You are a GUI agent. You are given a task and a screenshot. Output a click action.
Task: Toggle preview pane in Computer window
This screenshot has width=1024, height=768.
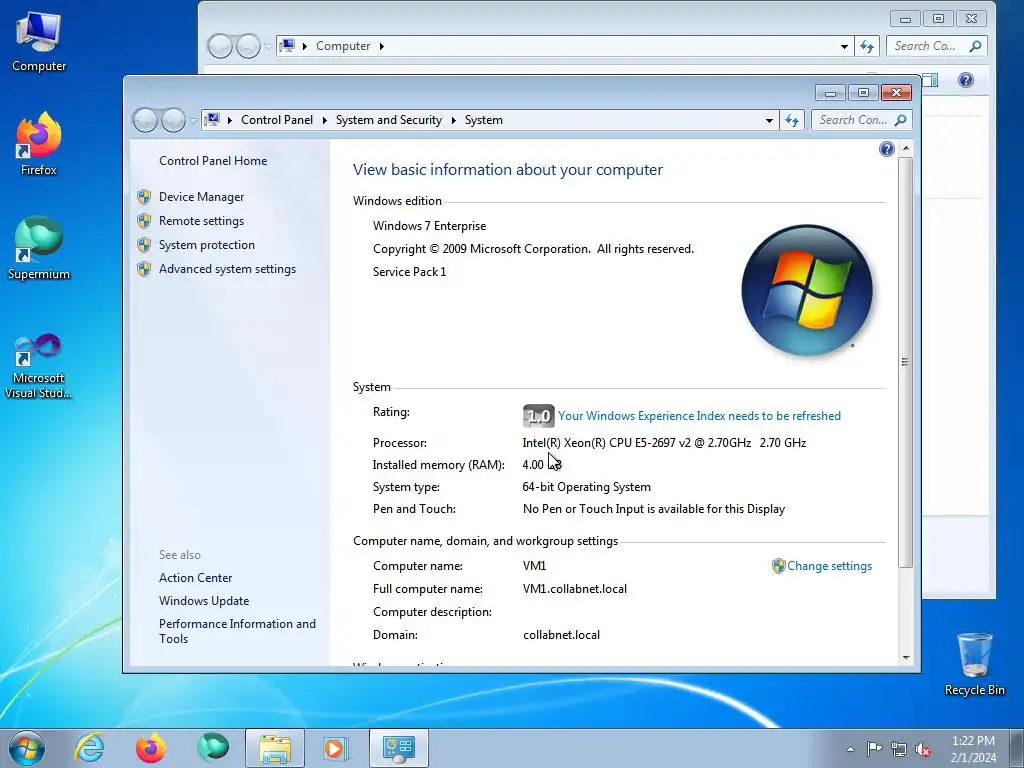pyautogui.click(x=931, y=80)
